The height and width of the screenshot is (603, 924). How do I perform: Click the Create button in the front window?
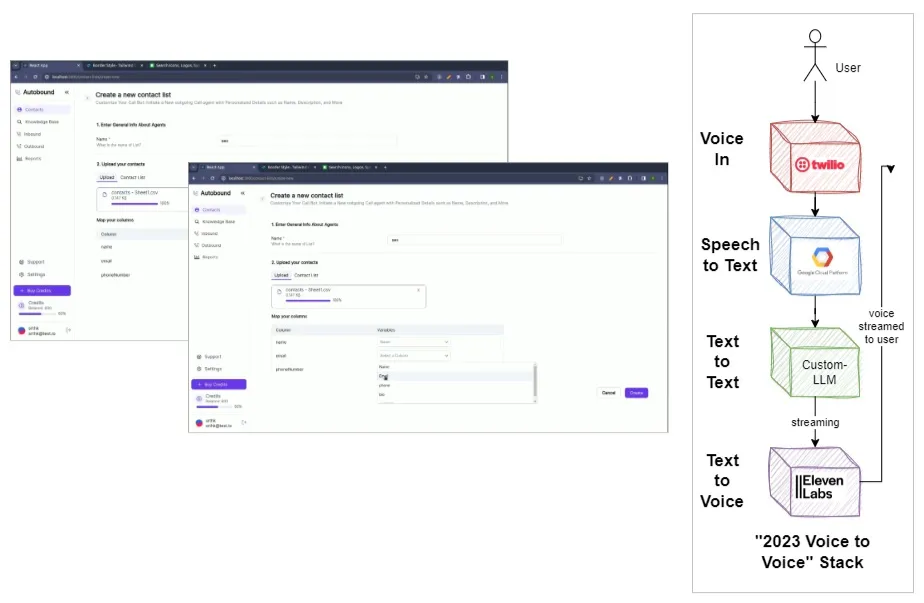pos(636,393)
